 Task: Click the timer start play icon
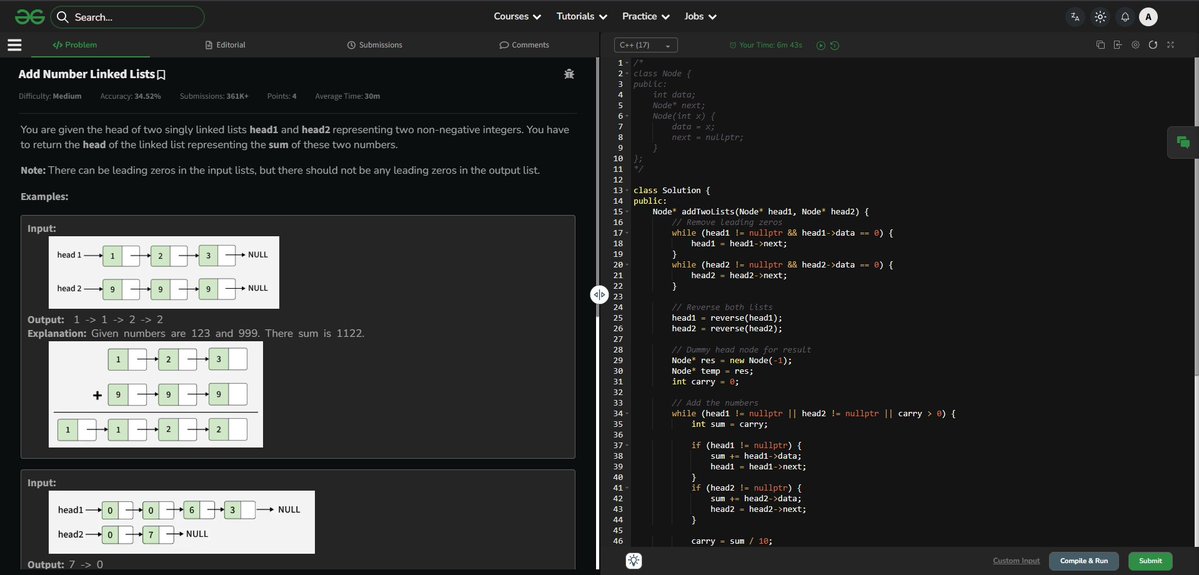pyautogui.click(x=820, y=45)
